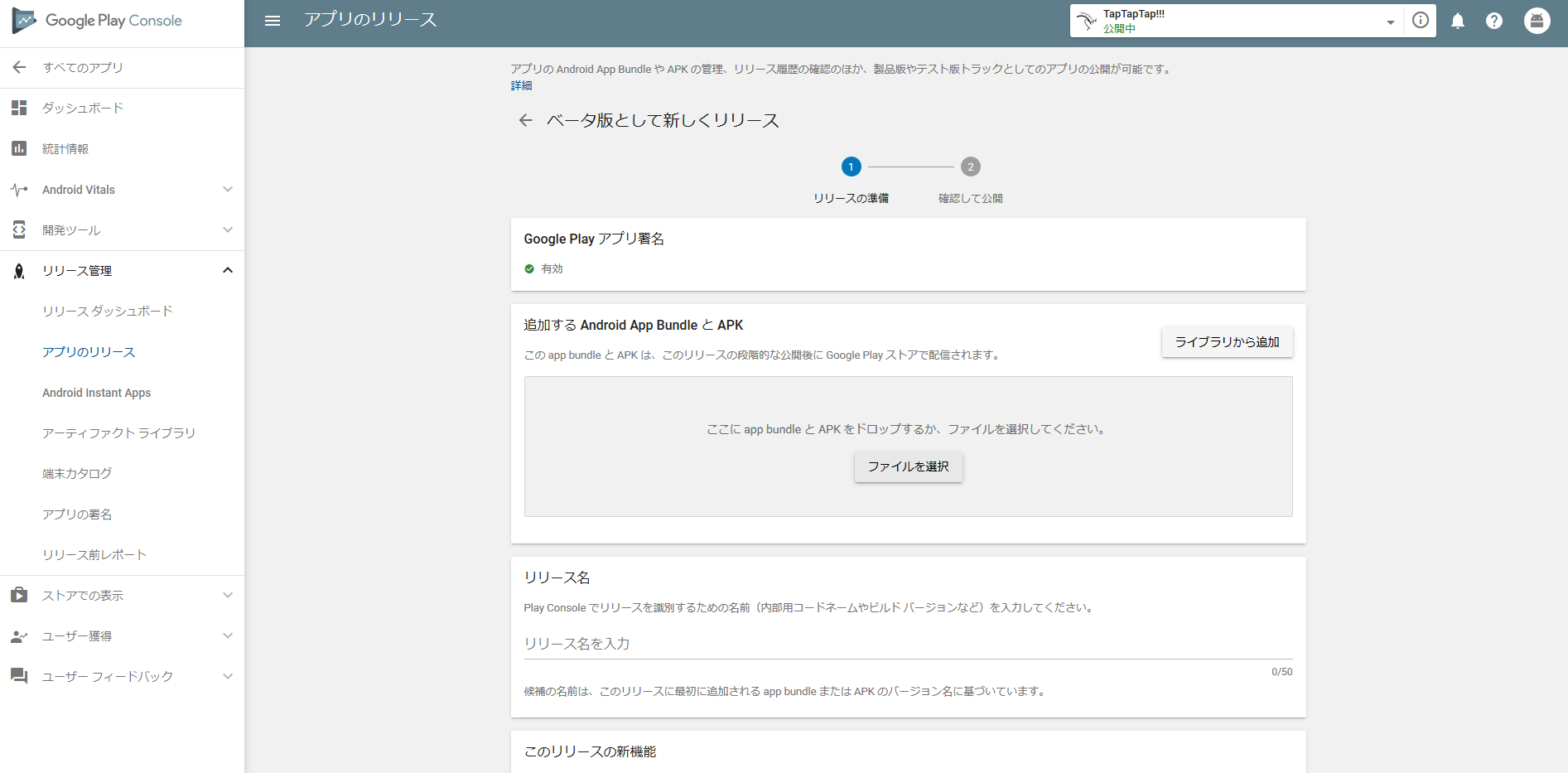Toggle the hamburger navigation menu
Image resolution: width=1568 pixels, height=773 pixels.
(x=273, y=21)
